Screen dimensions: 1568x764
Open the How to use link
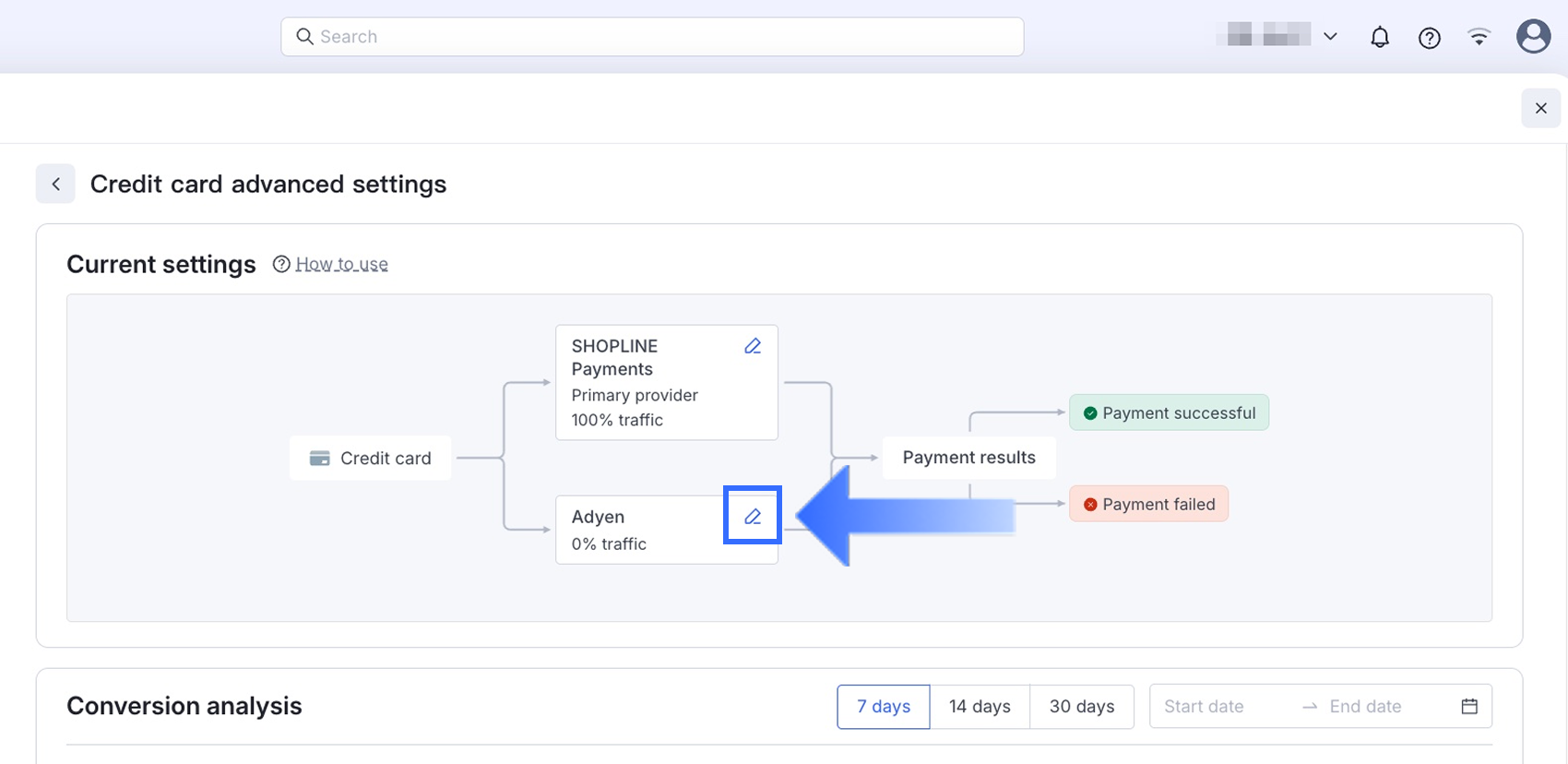click(x=341, y=264)
